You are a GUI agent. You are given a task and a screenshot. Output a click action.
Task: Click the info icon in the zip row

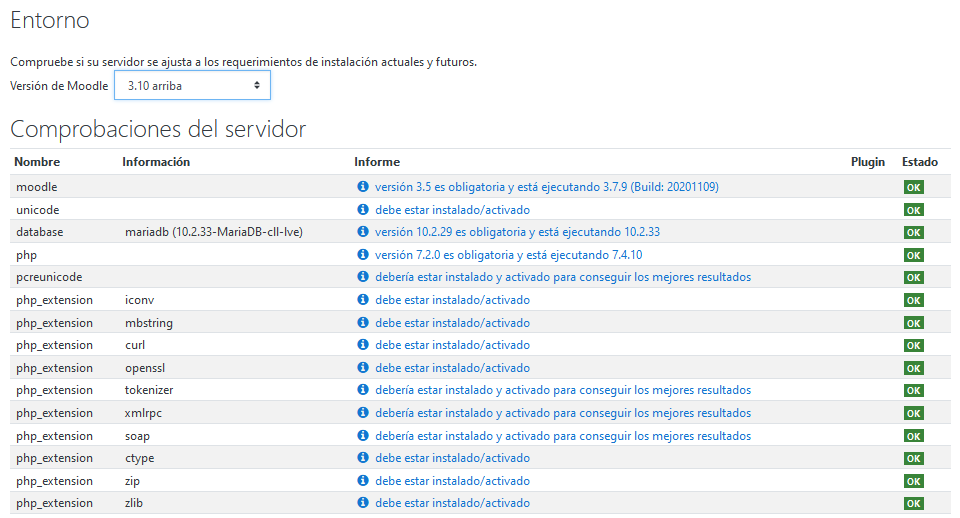click(x=363, y=481)
